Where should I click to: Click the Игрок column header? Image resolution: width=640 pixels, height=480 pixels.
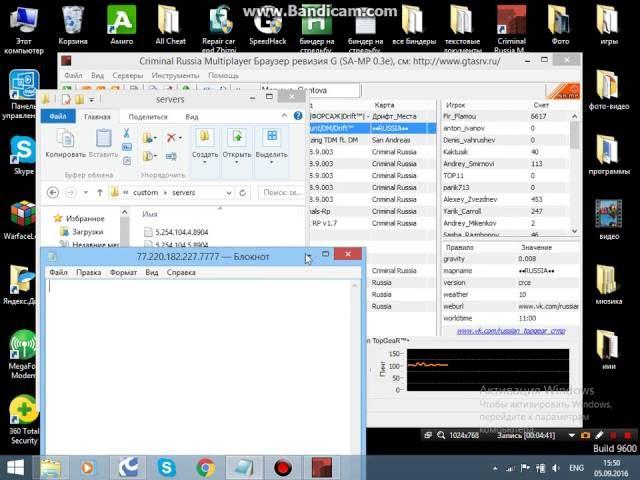click(456, 105)
